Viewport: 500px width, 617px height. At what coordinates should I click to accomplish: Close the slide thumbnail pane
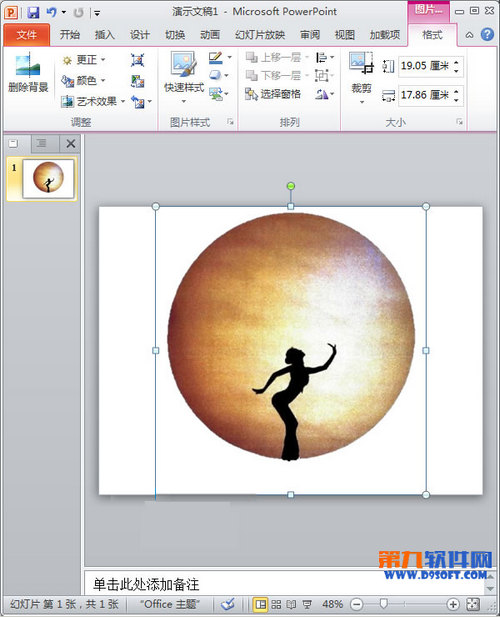71,144
